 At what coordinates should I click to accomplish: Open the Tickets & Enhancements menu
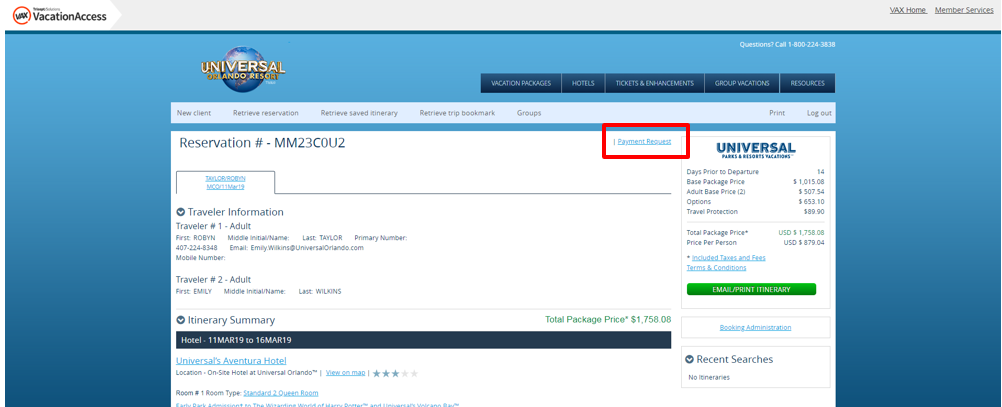[x=654, y=83]
